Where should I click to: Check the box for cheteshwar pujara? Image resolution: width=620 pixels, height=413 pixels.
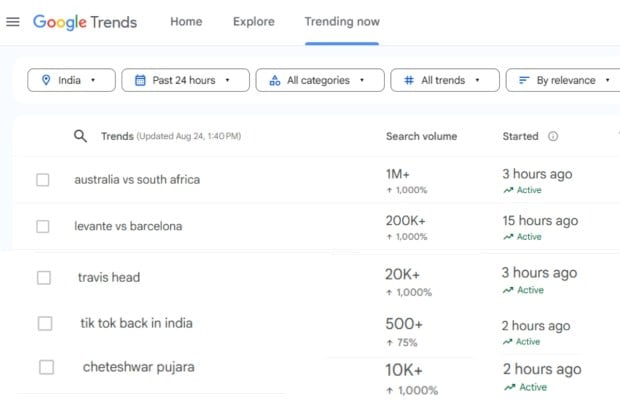(x=46, y=368)
